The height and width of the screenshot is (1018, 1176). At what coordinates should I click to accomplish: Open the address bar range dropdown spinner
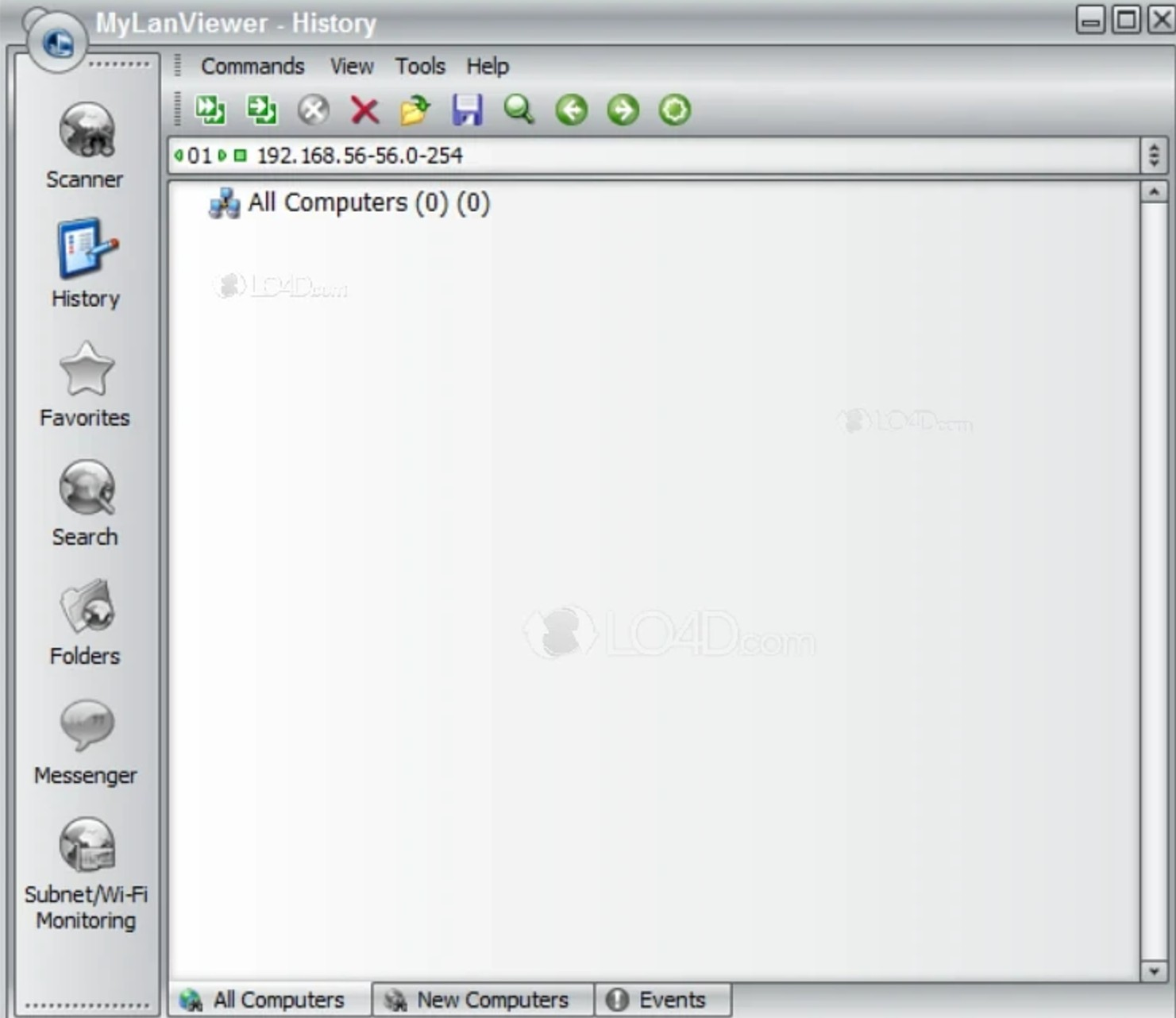point(1154,155)
